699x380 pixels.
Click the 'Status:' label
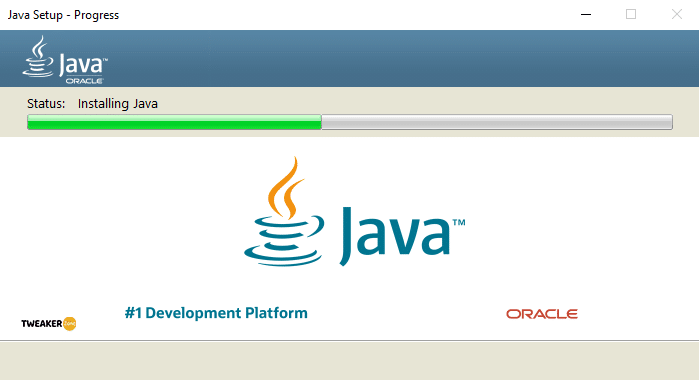click(x=46, y=103)
